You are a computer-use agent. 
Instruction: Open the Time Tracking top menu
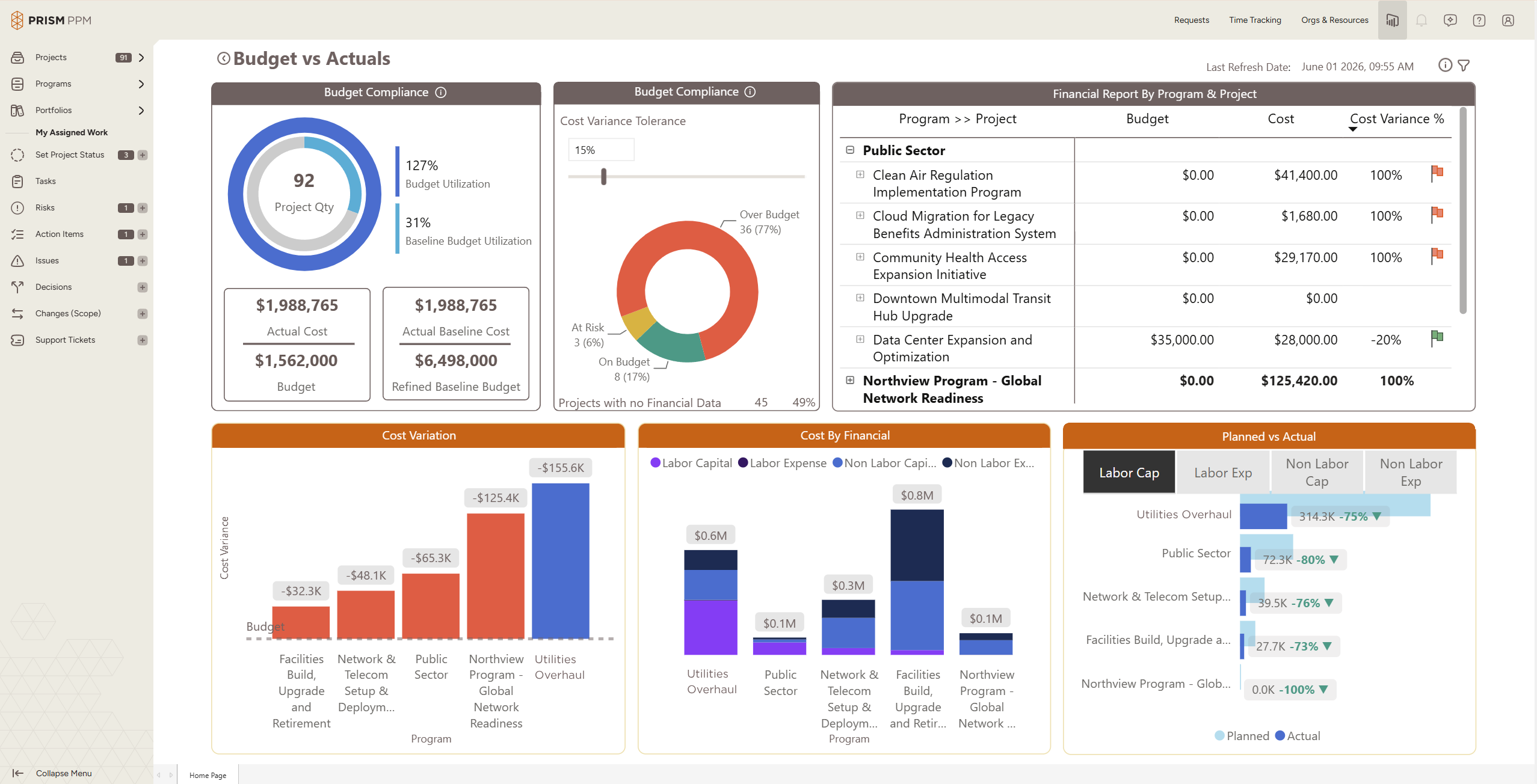tap(1255, 20)
